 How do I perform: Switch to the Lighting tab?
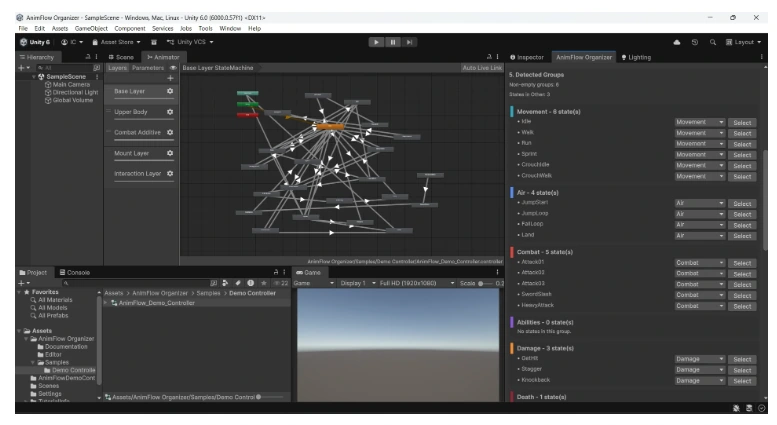636,57
